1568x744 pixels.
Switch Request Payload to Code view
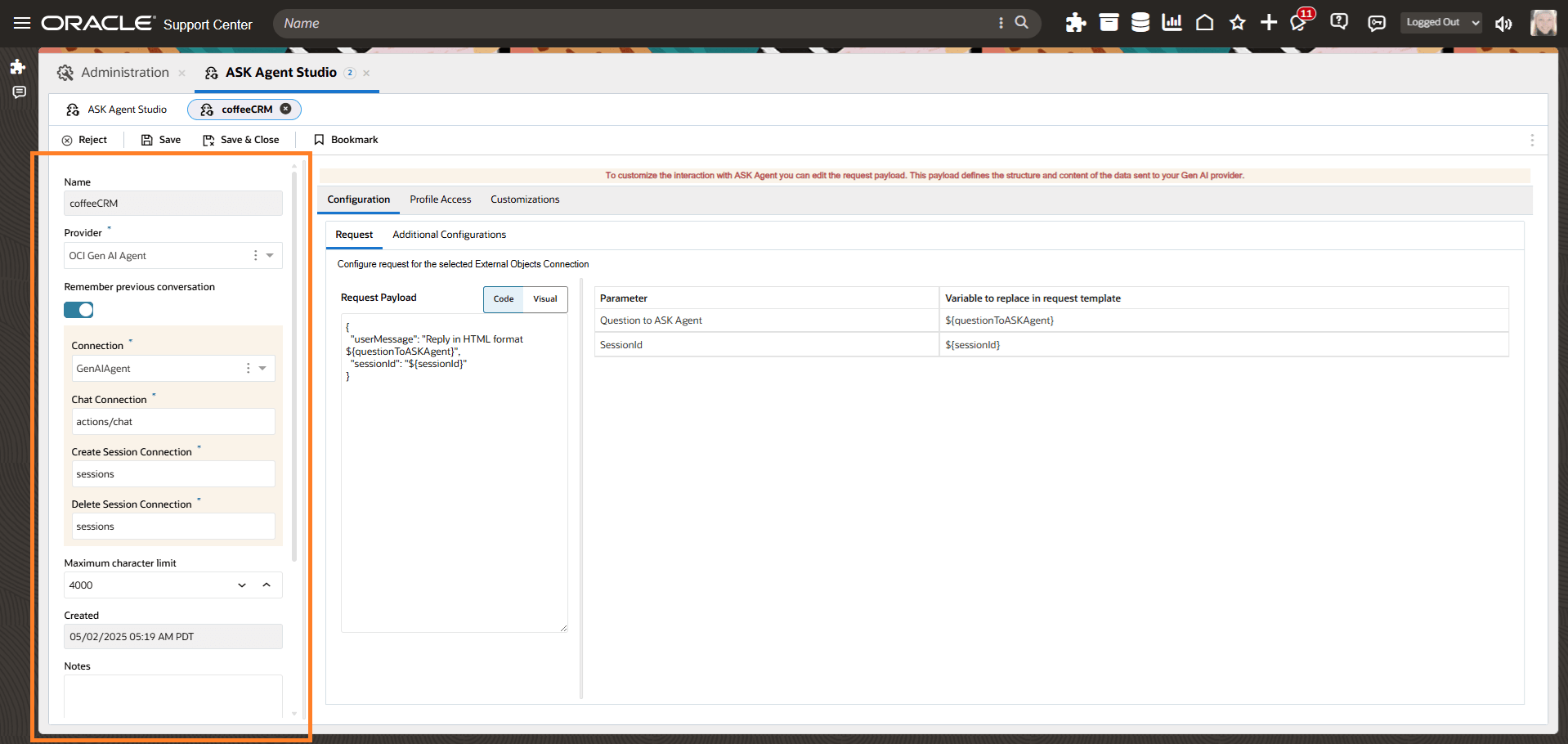coord(504,299)
